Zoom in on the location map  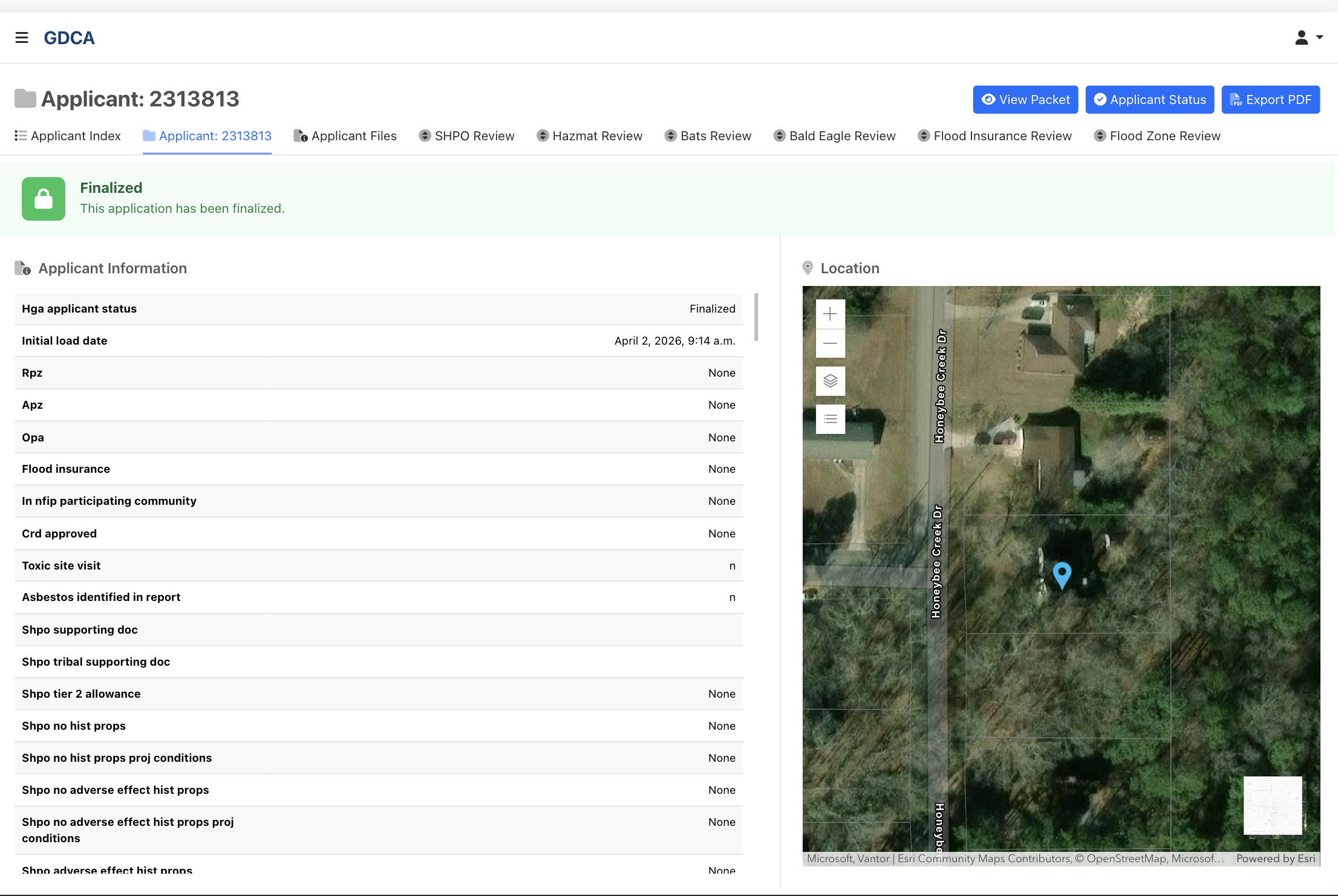(x=830, y=314)
